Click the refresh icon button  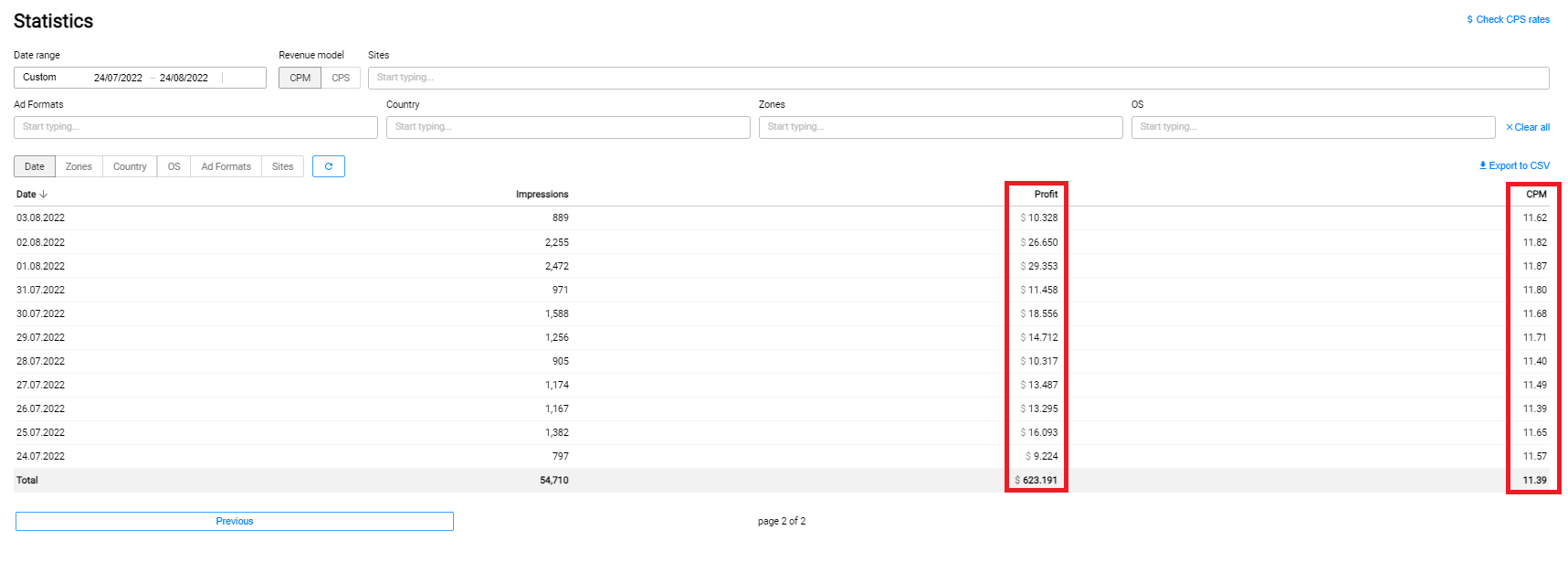click(328, 166)
